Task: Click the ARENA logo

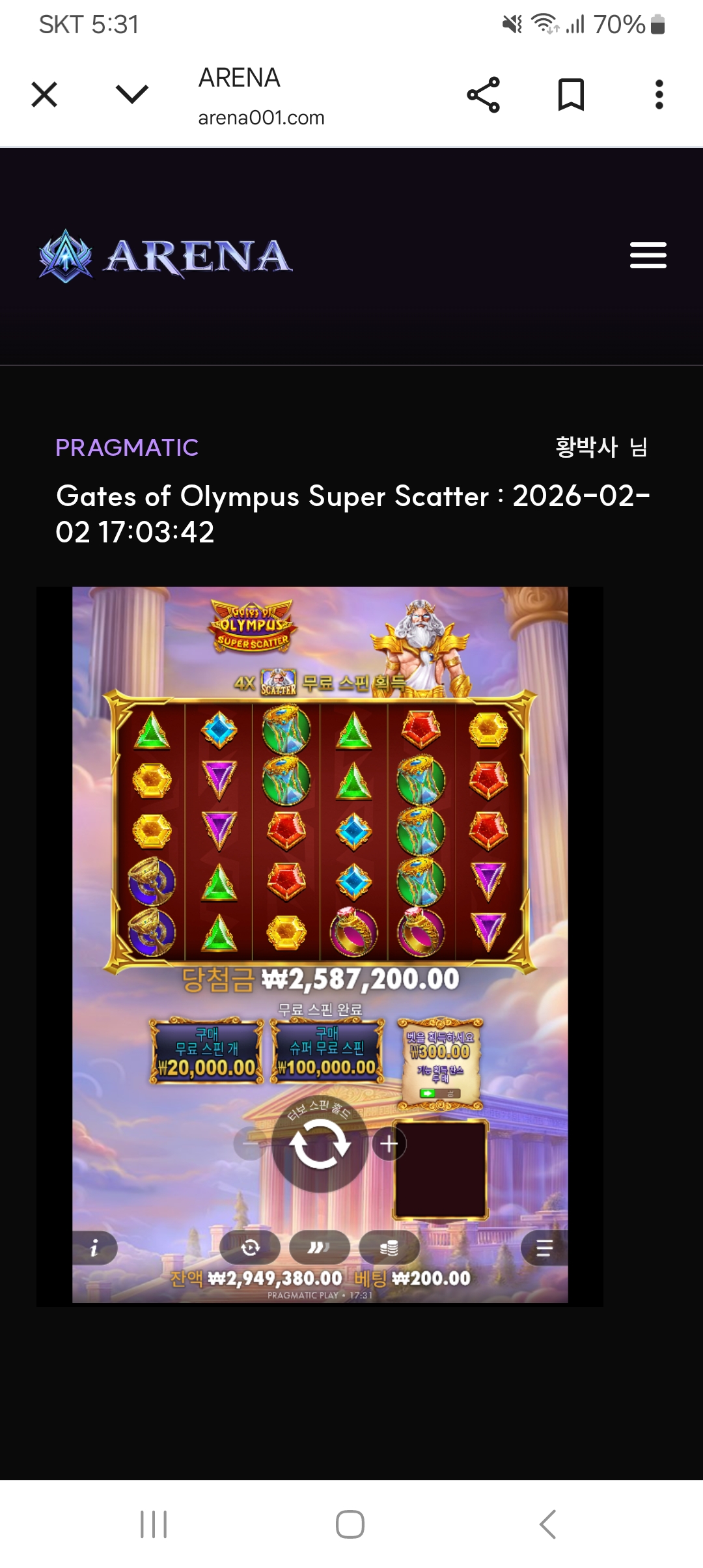Action: [x=165, y=256]
